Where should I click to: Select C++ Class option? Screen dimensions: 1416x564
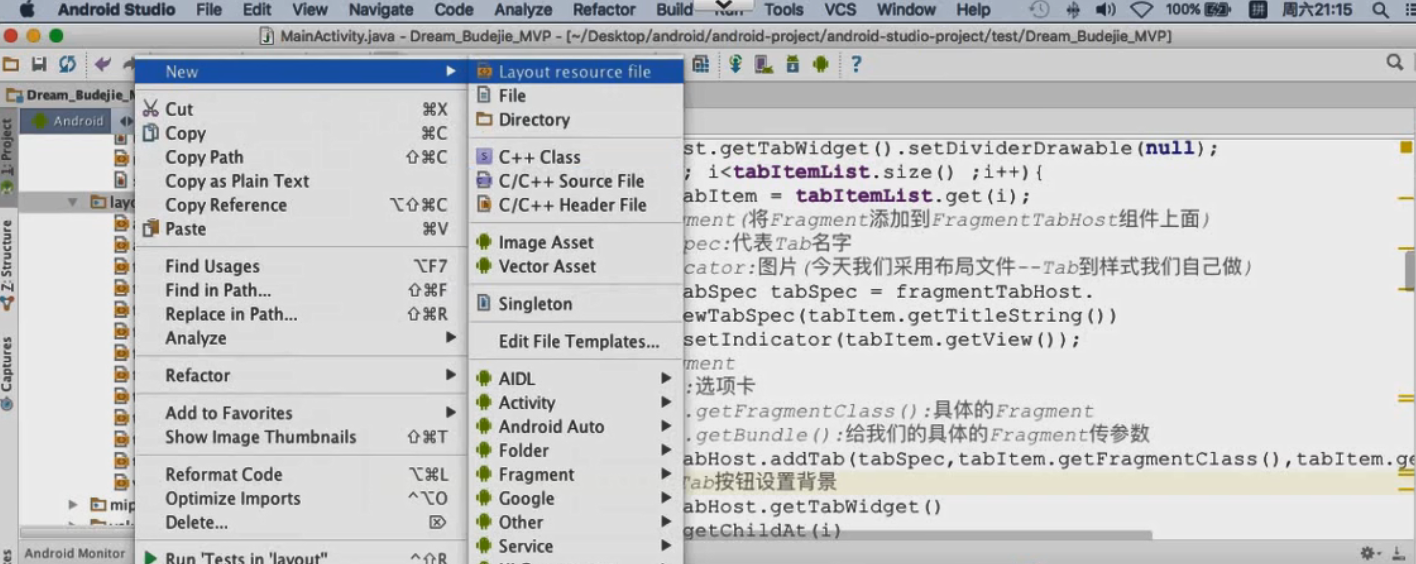[x=576, y=157]
